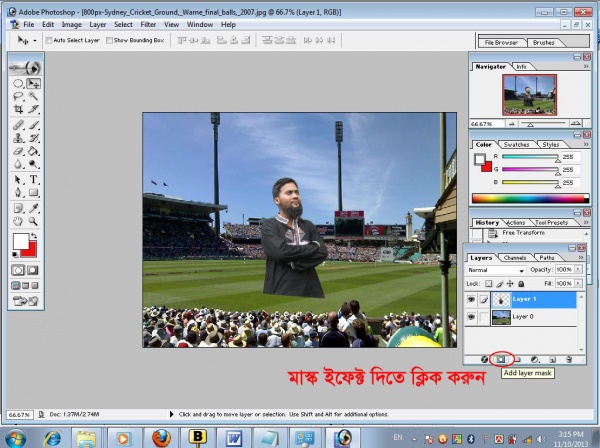
Task: Enable the Auto Select Layer checkbox
Action: tap(47, 40)
